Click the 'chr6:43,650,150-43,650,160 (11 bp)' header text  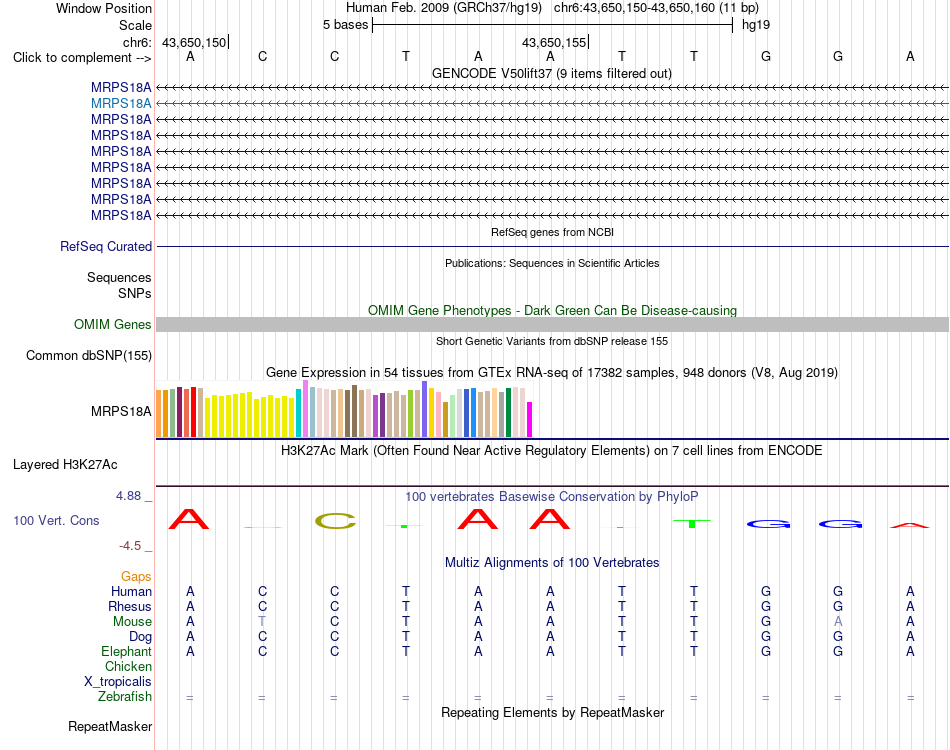[x=656, y=8]
